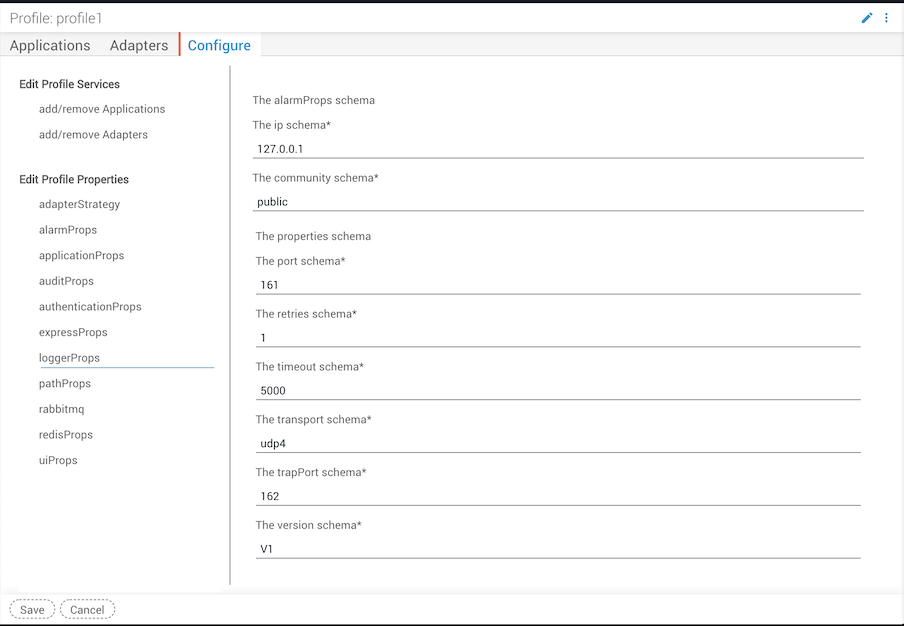The height and width of the screenshot is (626, 904).
Task: Click the pencil edit profile icon
Action: coord(867,18)
